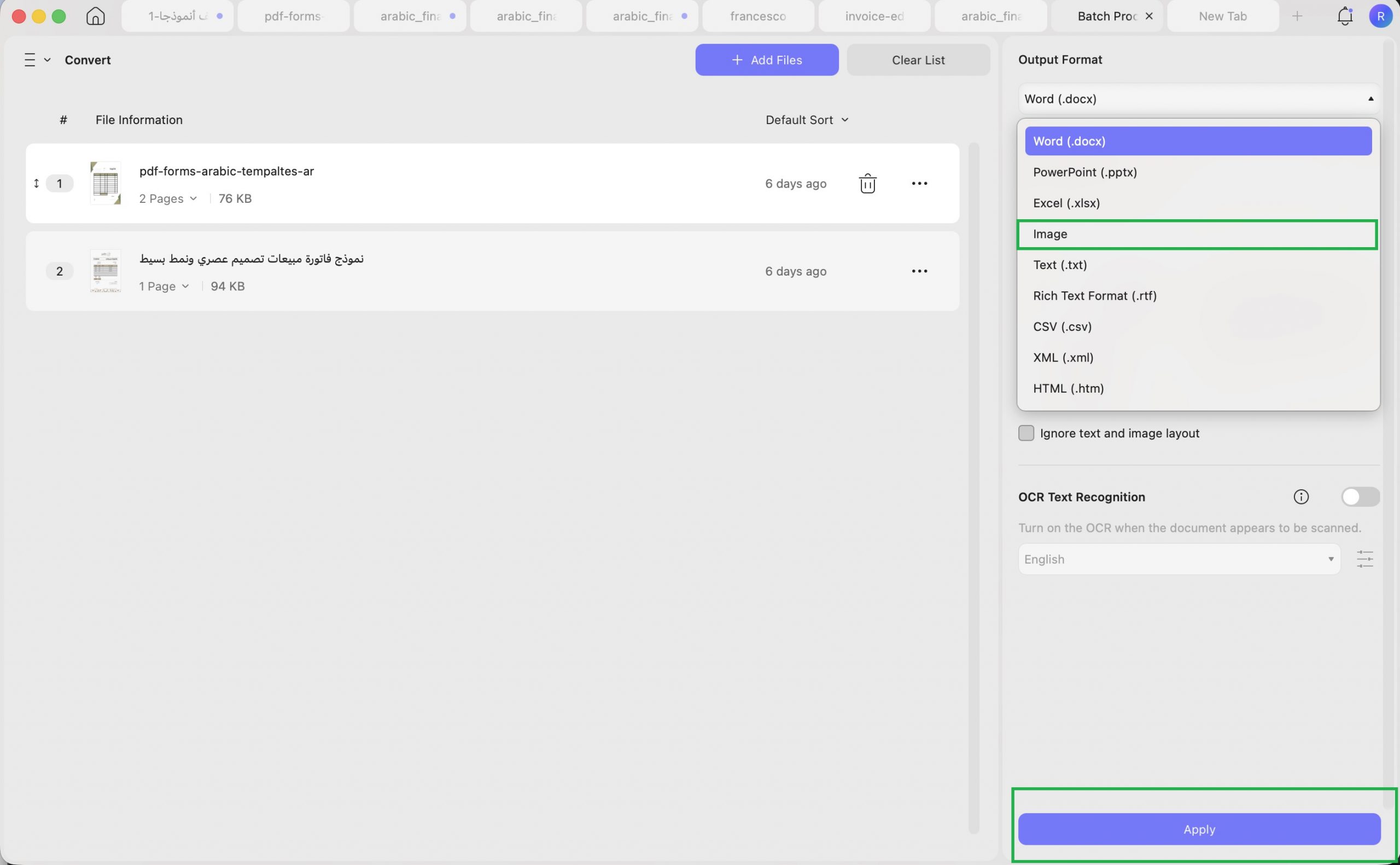
Task: Choose Rich Text Format (.rtf)
Action: pyautogui.click(x=1198, y=295)
